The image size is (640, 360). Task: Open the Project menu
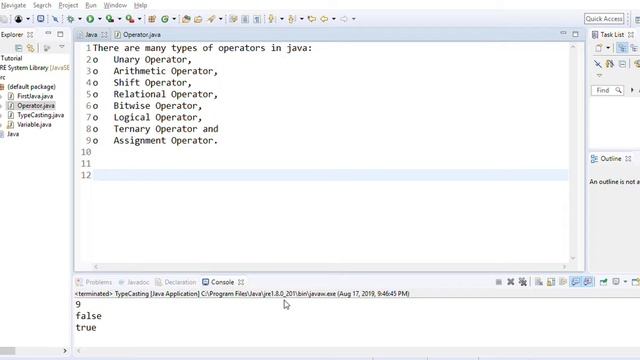click(x=68, y=5)
